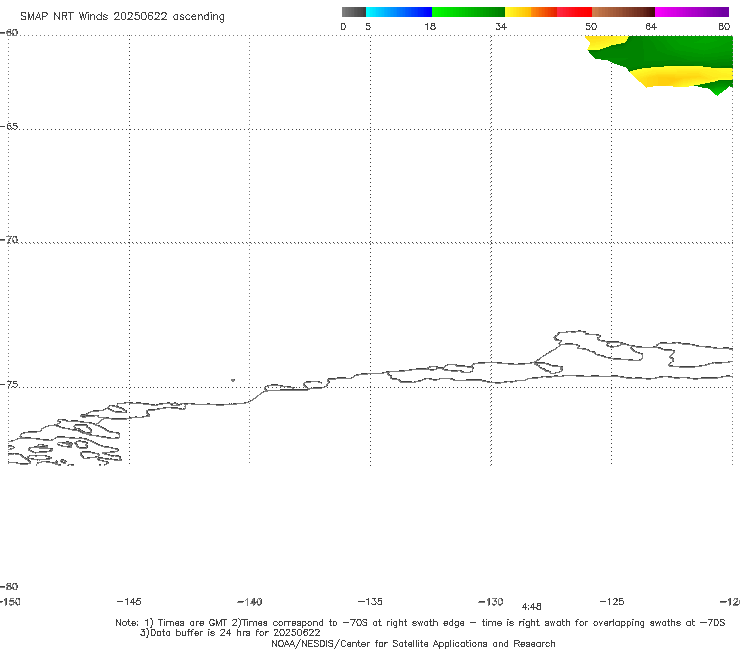The width and height of the screenshot is (740, 650).
Task: Click the swath time label '4:48'
Action: pos(531,607)
